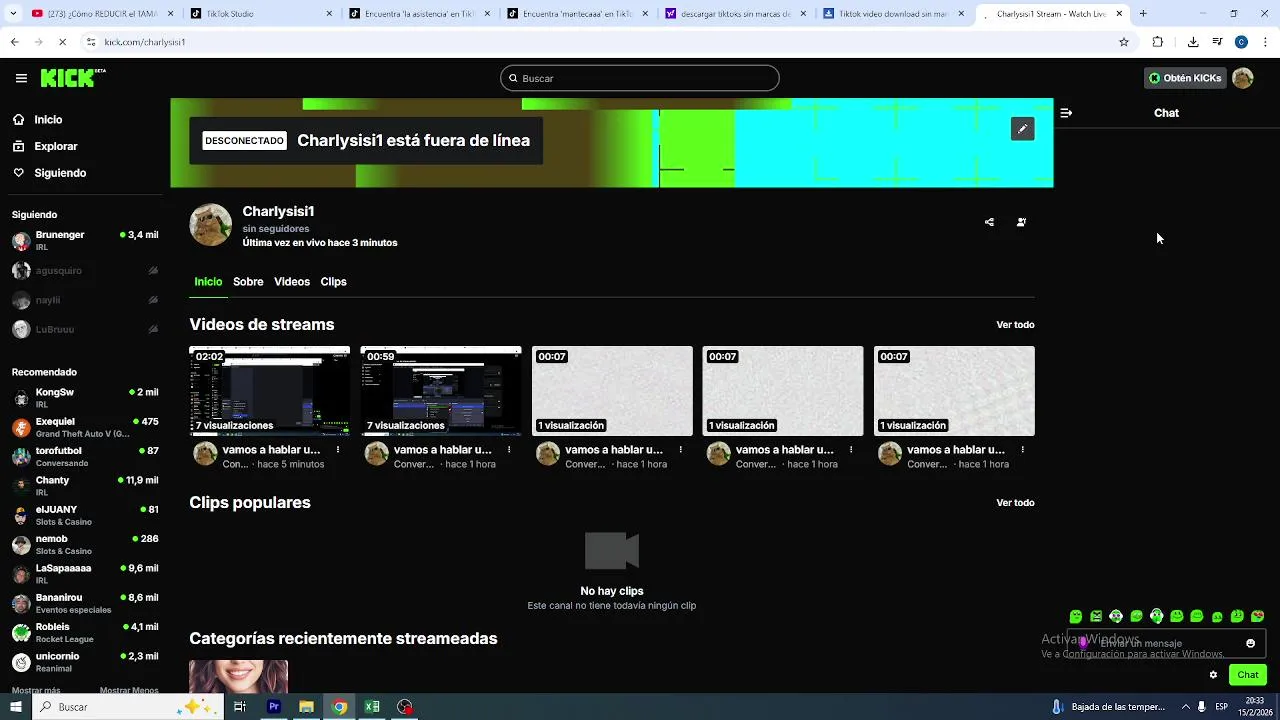The height and width of the screenshot is (720, 1280).
Task: Select the Inicio channel tab
Action: pos(208,282)
